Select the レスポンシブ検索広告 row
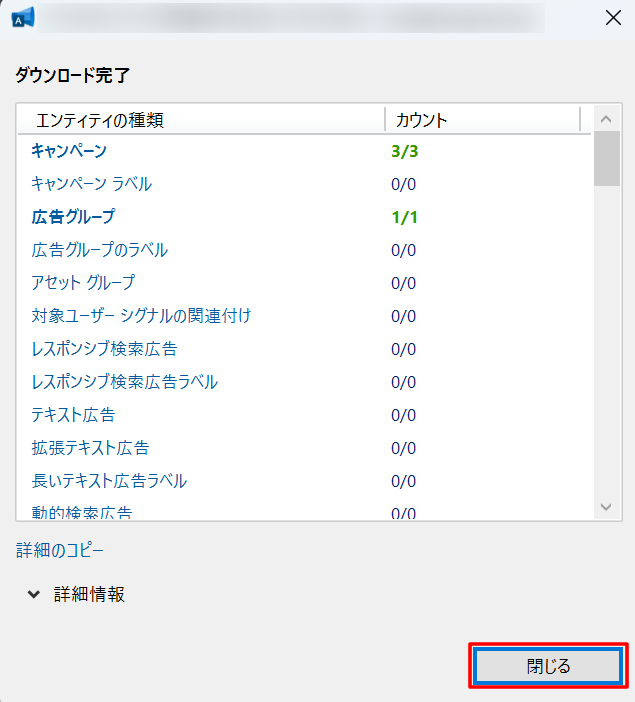Screen dimensions: 635x702 point(105,349)
